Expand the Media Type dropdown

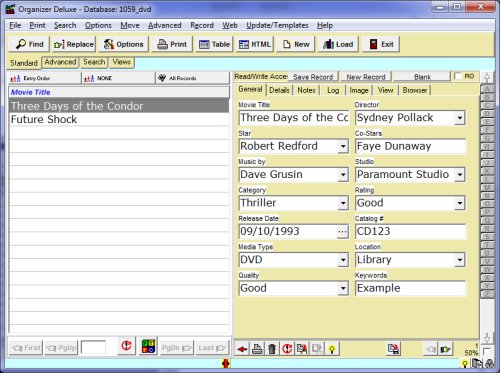[x=343, y=260]
